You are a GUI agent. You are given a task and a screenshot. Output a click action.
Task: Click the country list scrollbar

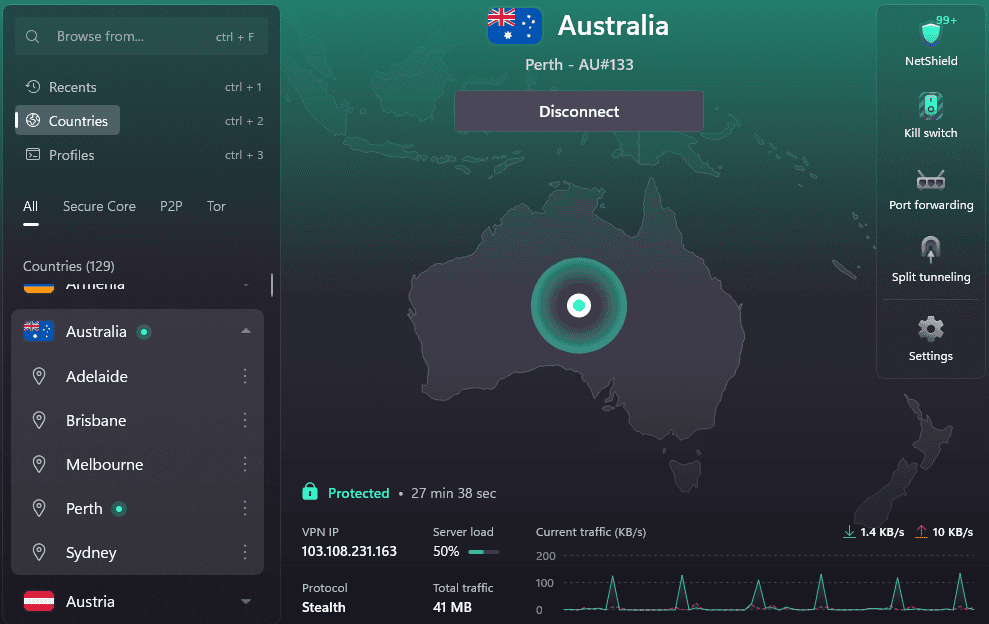(x=272, y=285)
